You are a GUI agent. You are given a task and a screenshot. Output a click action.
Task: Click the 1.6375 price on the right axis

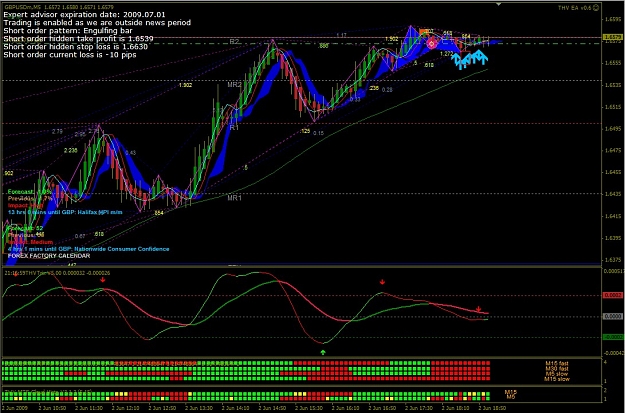tap(613, 260)
